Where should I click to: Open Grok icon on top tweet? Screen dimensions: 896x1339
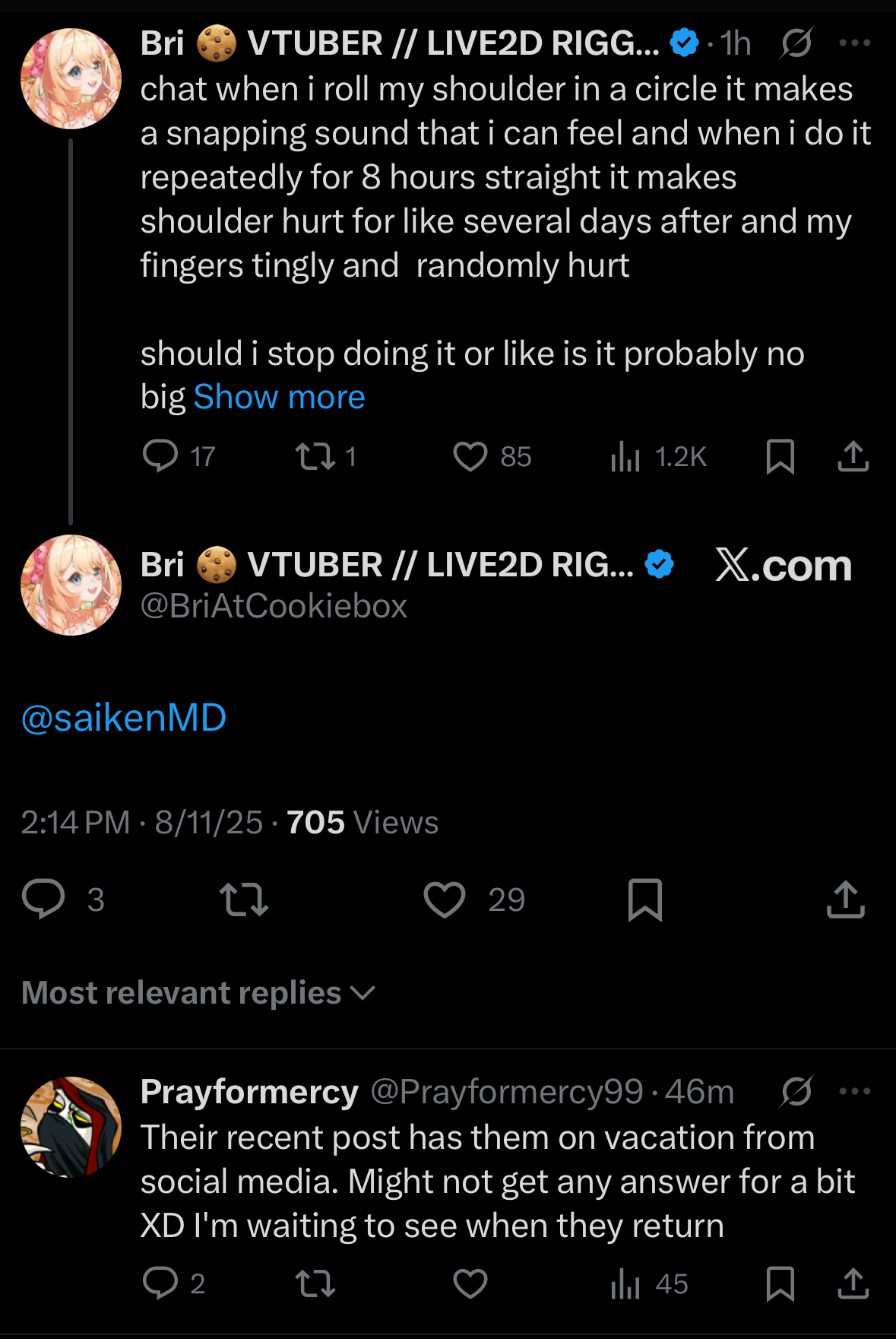[x=796, y=43]
